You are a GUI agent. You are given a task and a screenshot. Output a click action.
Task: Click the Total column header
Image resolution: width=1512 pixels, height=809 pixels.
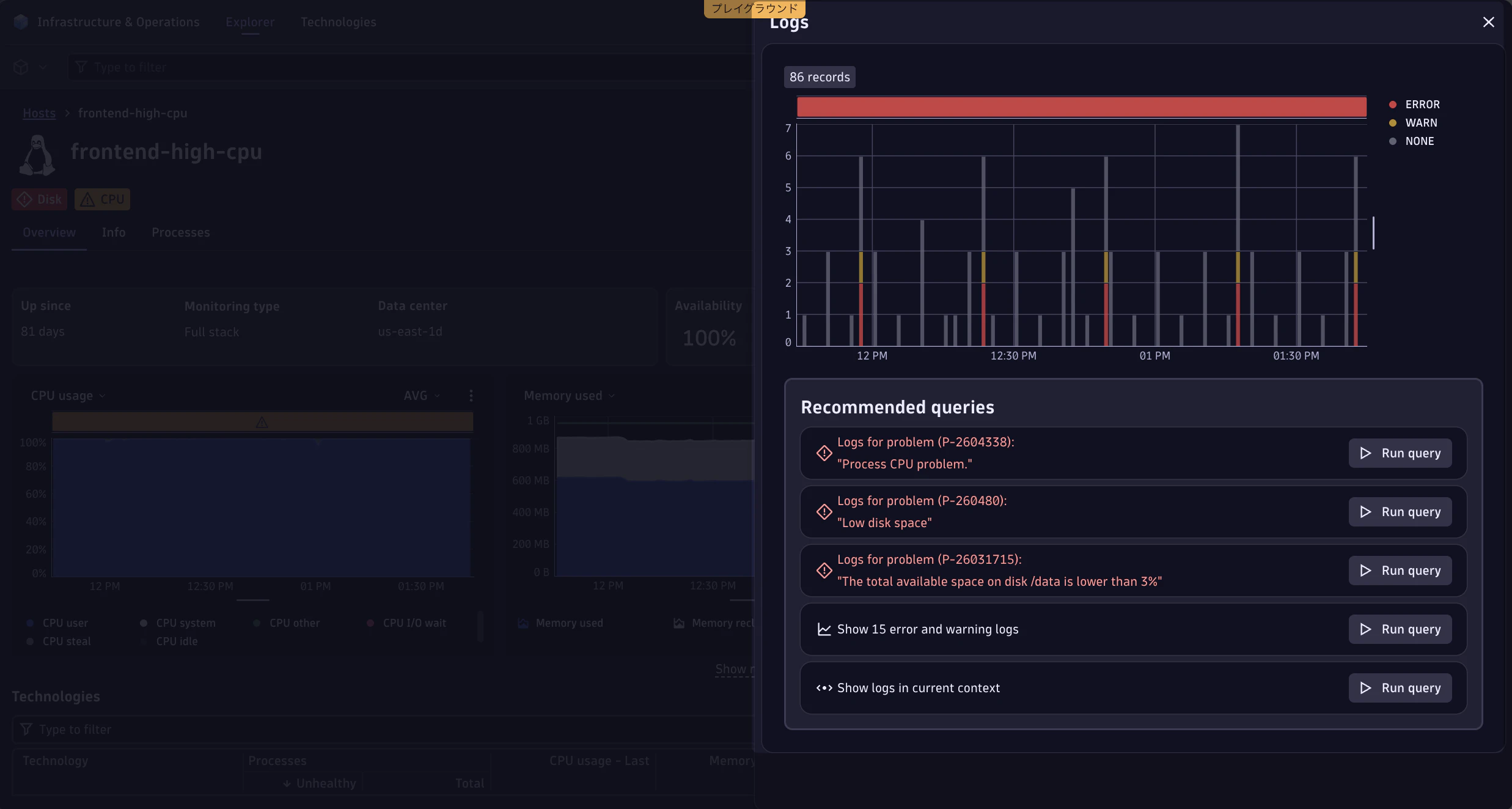tap(469, 783)
